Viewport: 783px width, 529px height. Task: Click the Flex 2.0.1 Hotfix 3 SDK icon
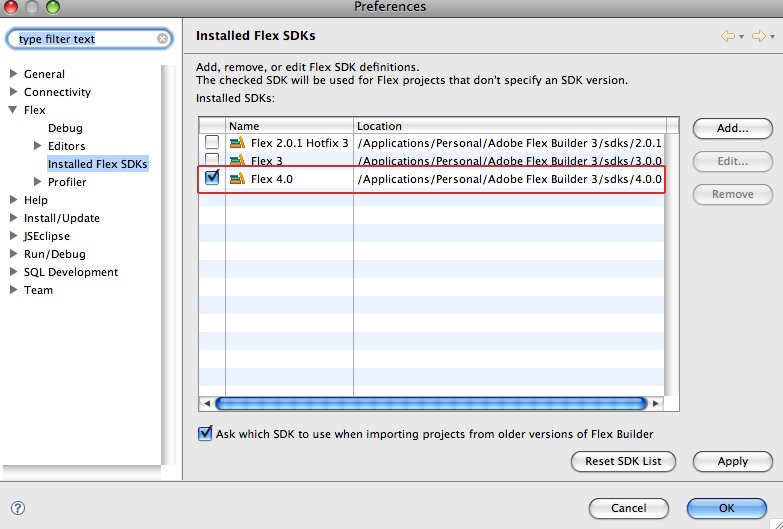point(237,143)
